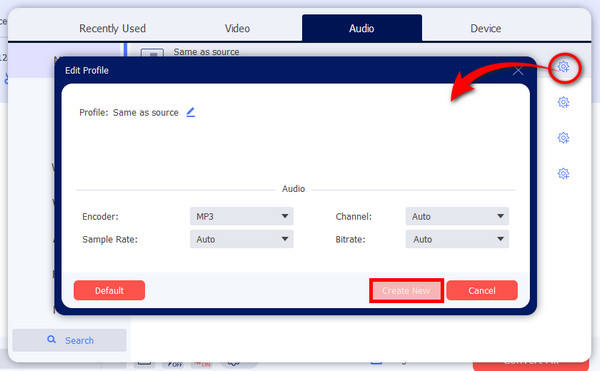This screenshot has width=600, height=371.
Task: Expand the Bitrate dropdown
Action: coord(457,239)
